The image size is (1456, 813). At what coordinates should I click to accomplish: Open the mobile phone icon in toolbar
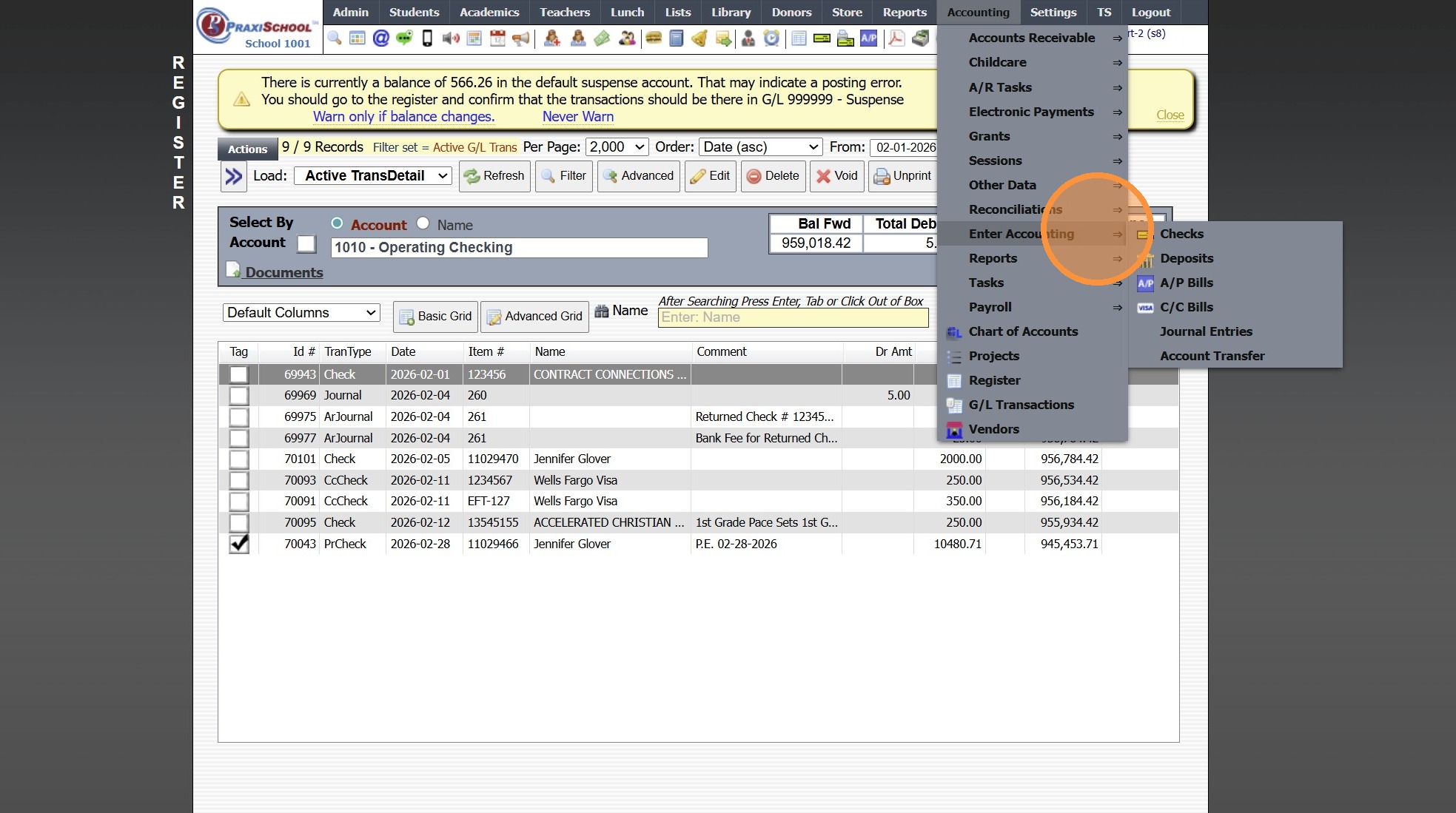(x=427, y=38)
